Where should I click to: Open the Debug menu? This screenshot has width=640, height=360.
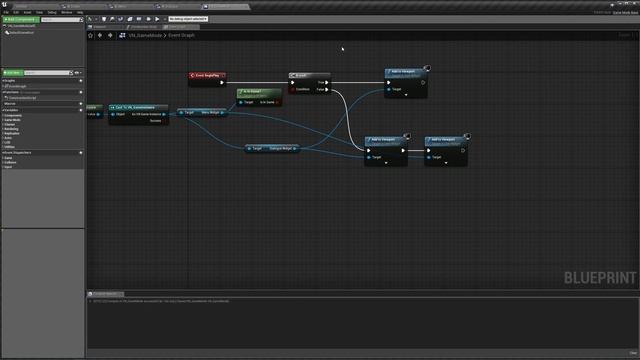coord(52,12)
